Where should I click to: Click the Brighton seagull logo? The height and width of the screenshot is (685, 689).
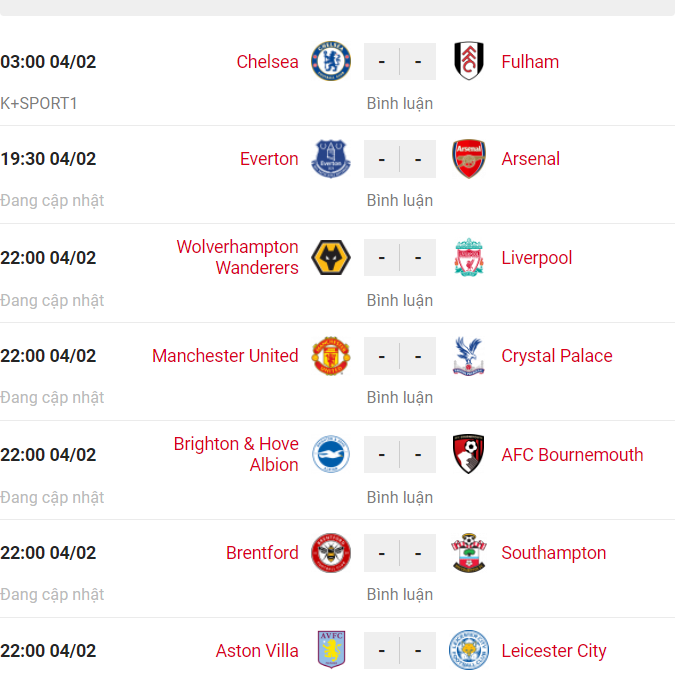tap(331, 454)
